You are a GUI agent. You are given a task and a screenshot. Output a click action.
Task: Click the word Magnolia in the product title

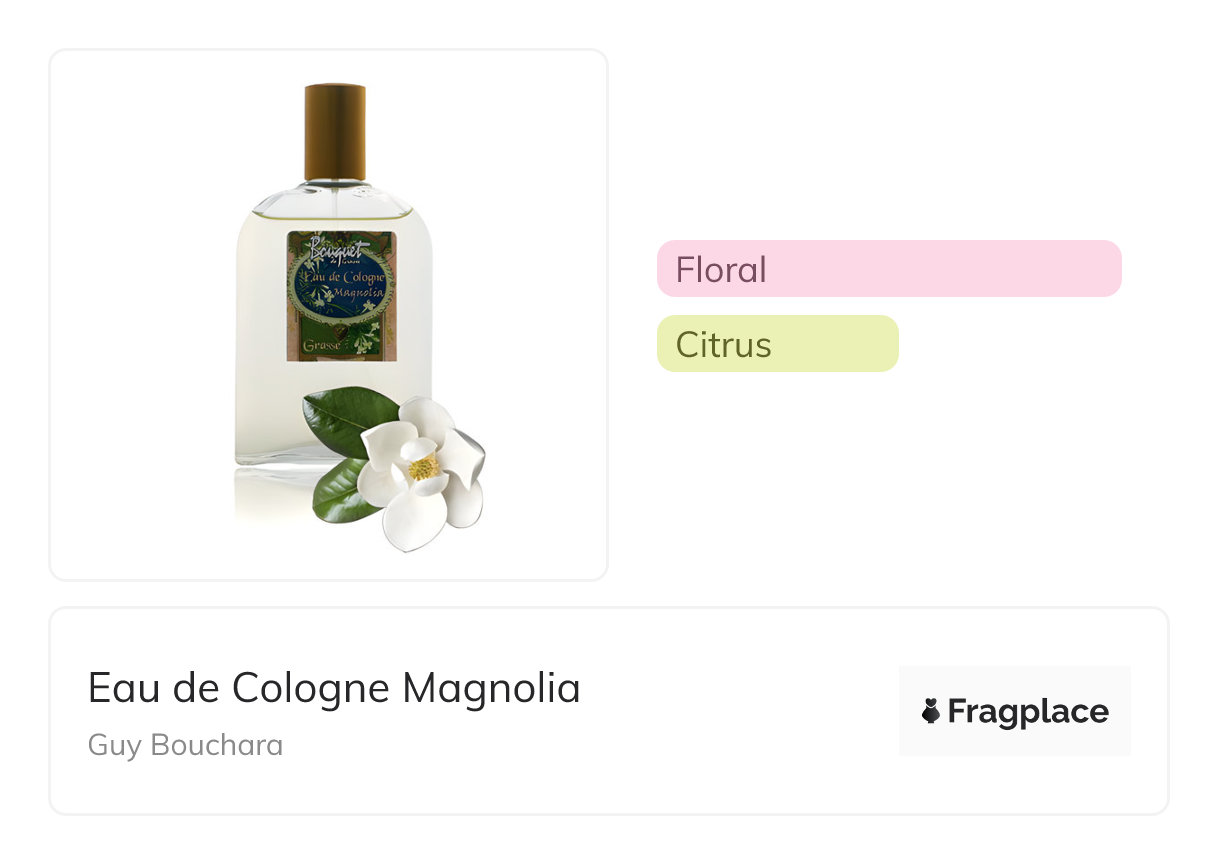pyautogui.click(x=491, y=688)
